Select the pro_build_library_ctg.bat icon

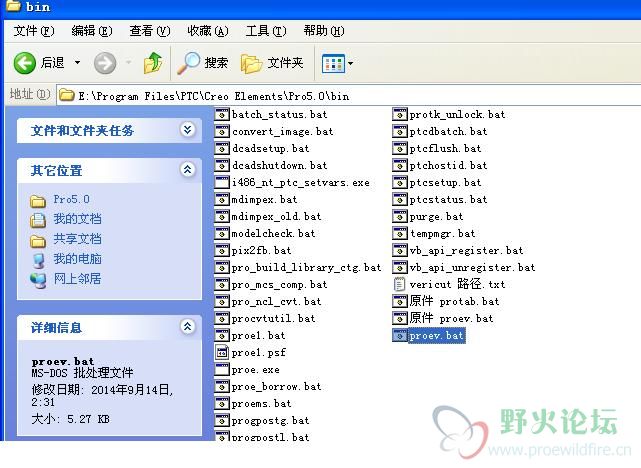pyautogui.click(x=222, y=267)
